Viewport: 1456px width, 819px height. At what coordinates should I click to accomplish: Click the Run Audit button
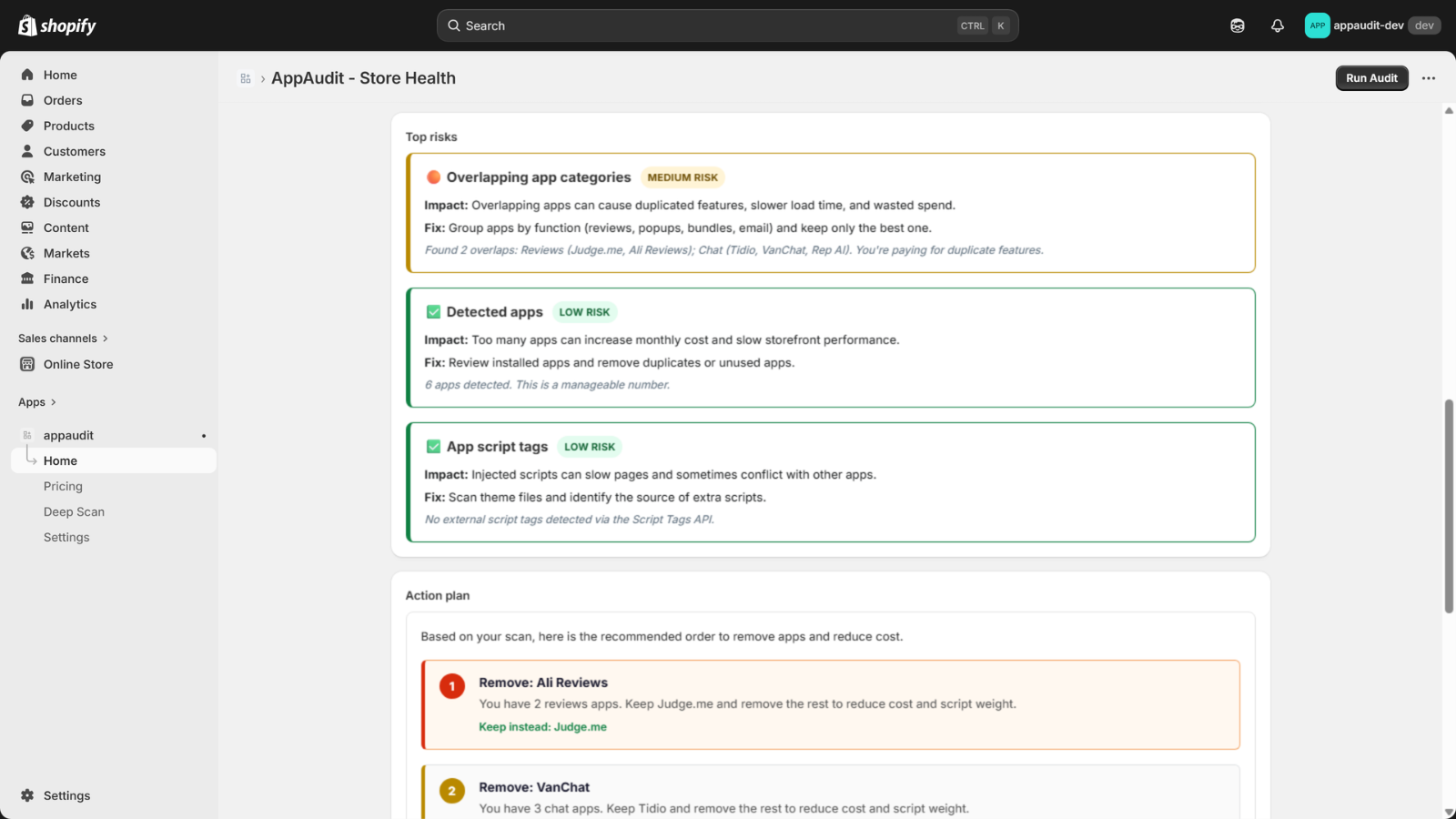click(x=1371, y=78)
